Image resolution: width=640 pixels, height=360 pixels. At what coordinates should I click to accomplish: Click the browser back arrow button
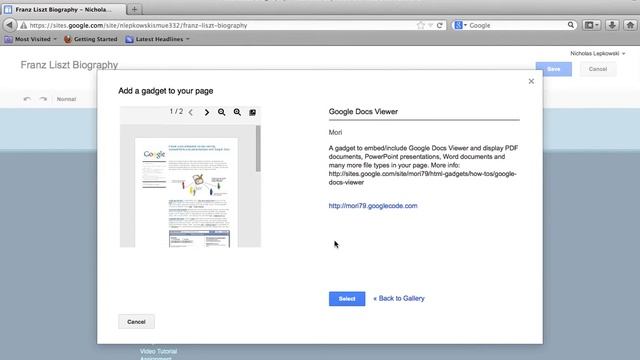point(9,25)
